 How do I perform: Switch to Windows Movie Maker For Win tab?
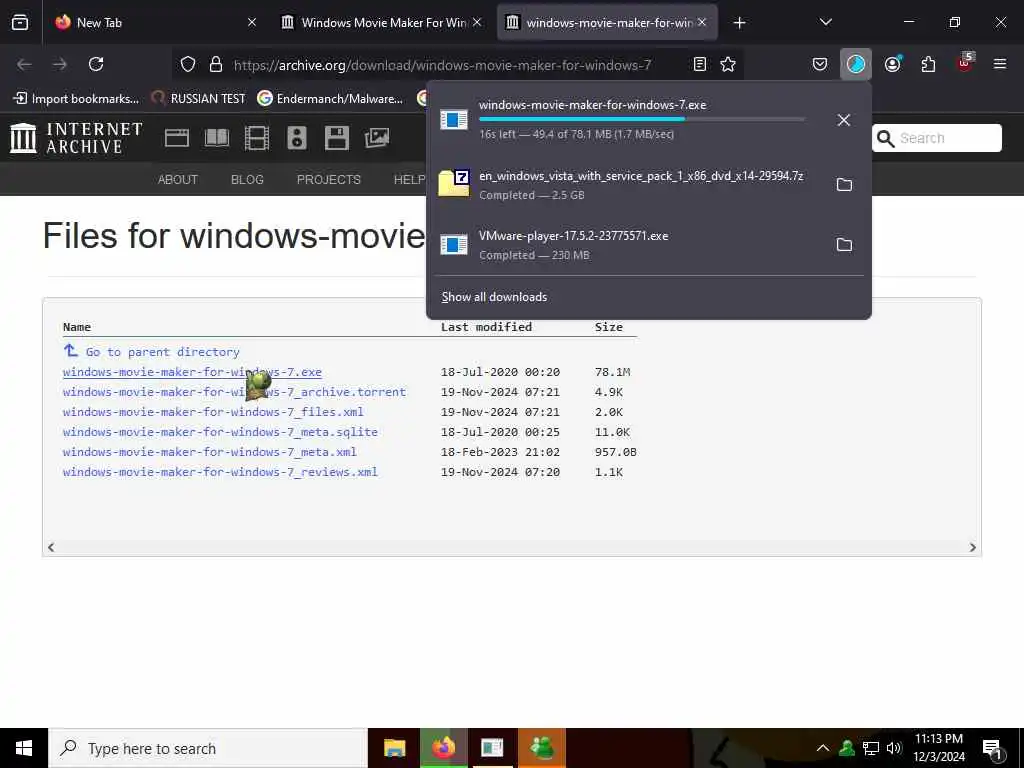click(x=382, y=22)
